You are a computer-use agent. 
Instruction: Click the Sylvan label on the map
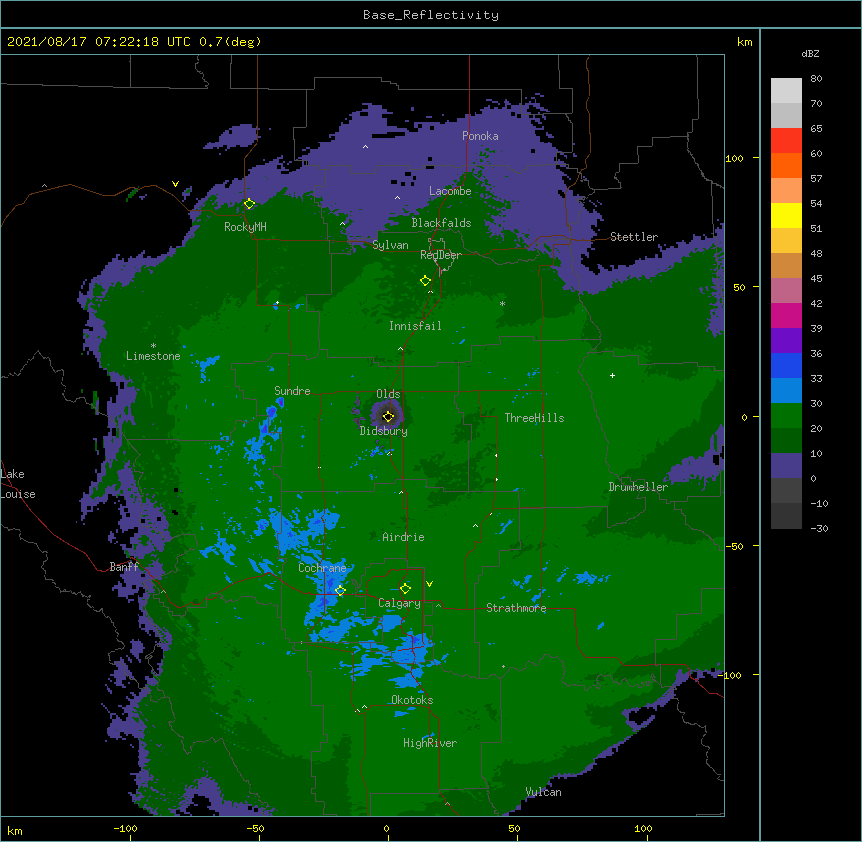(390, 245)
